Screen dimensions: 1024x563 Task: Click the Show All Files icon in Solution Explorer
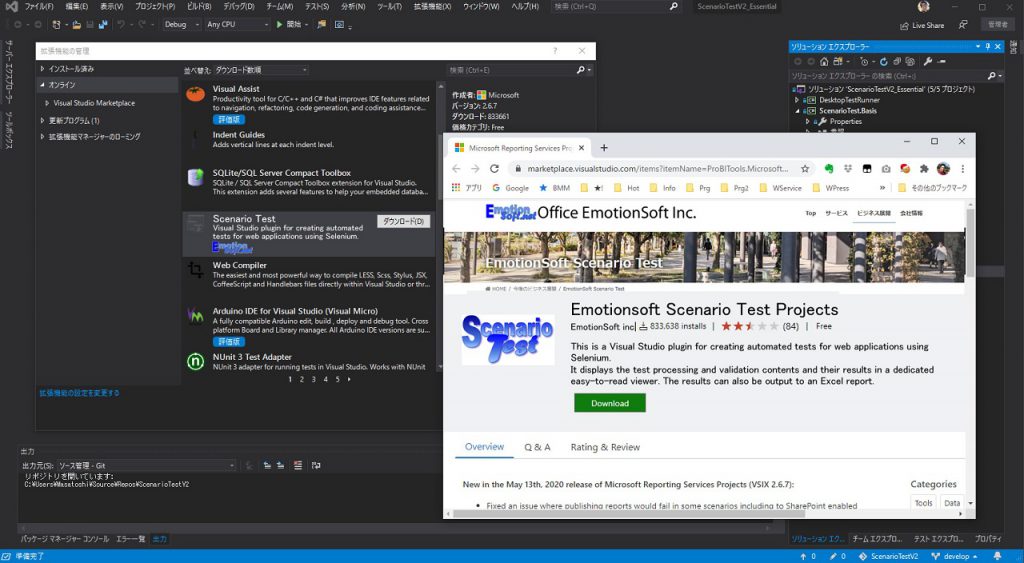(910, 61)
